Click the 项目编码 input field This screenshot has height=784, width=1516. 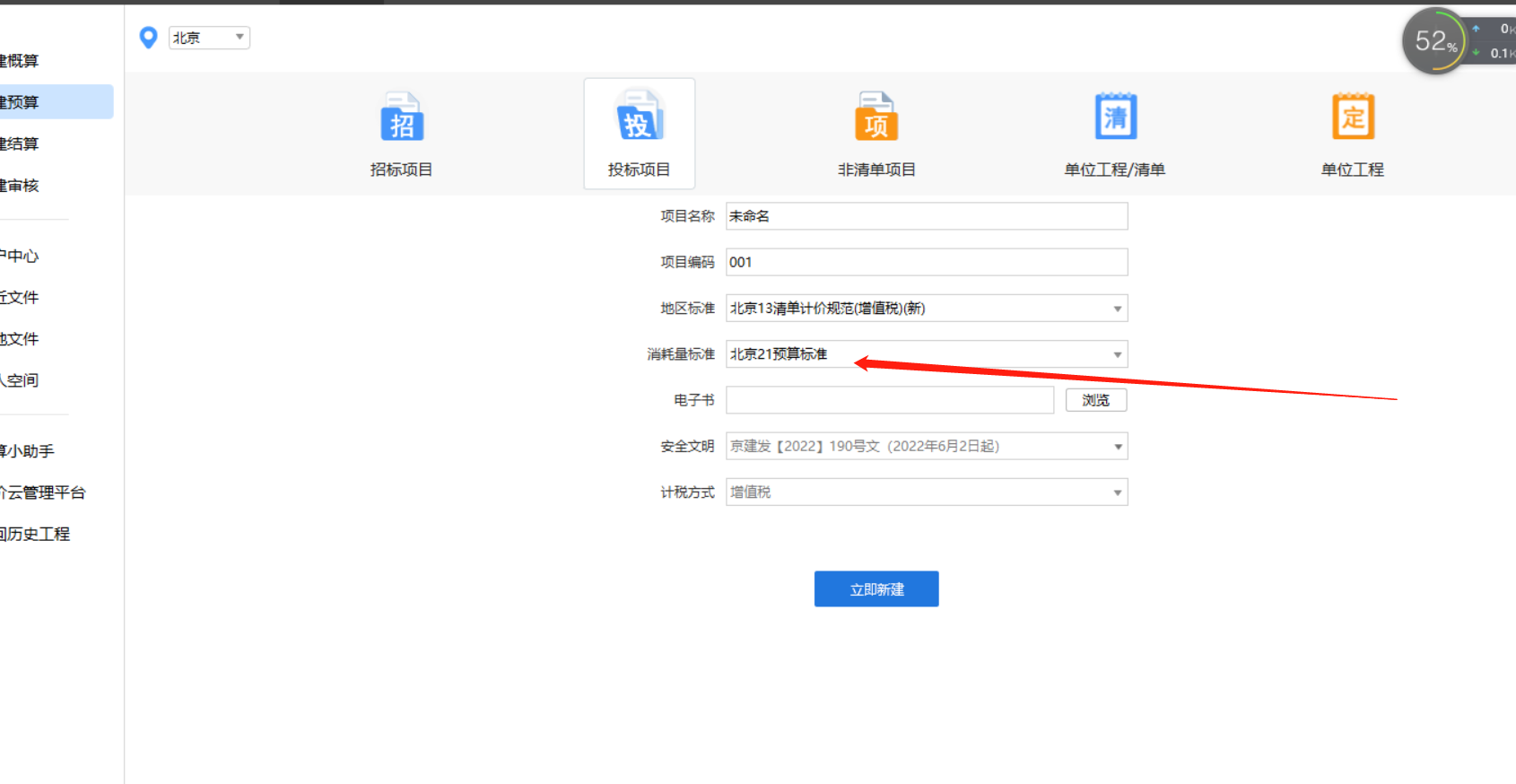[x=927, y=262]
